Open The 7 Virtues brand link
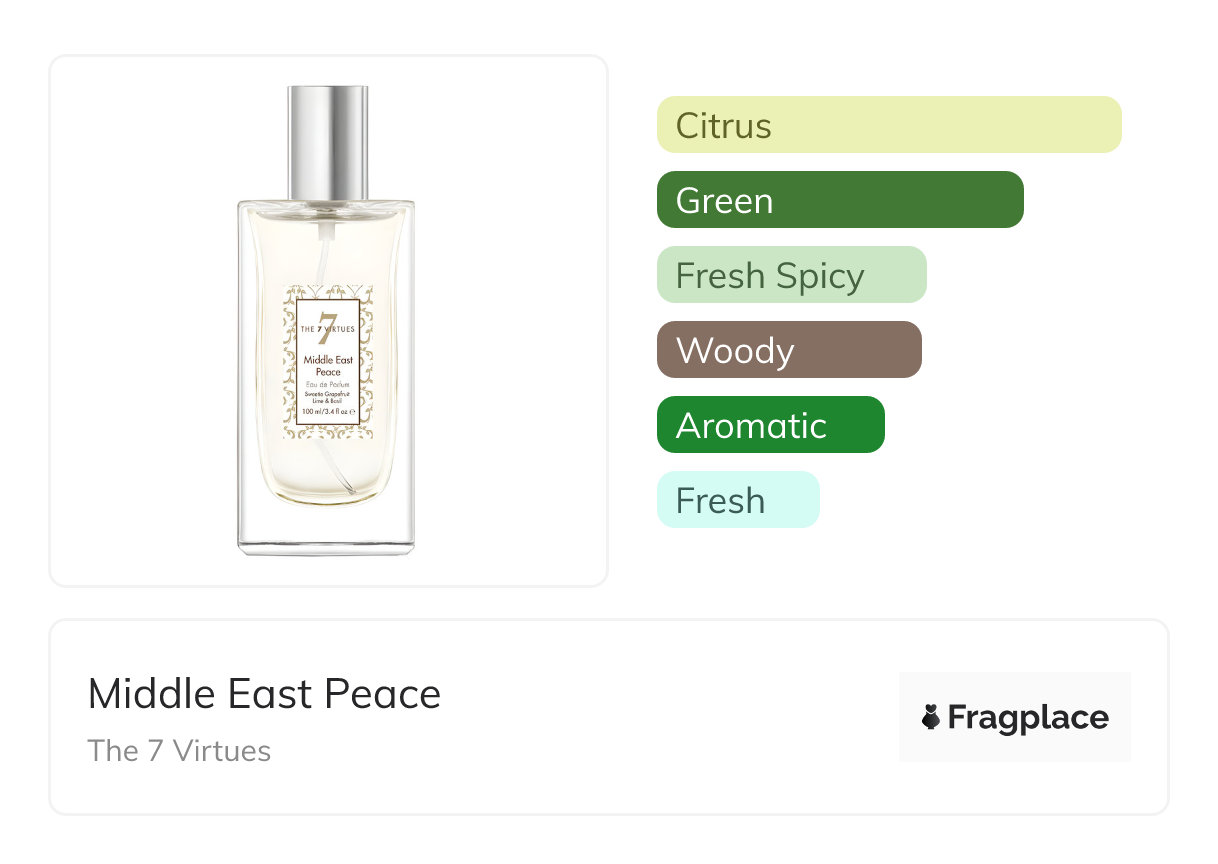Screen dimensions: 1218x864 [x=179, y=751]
